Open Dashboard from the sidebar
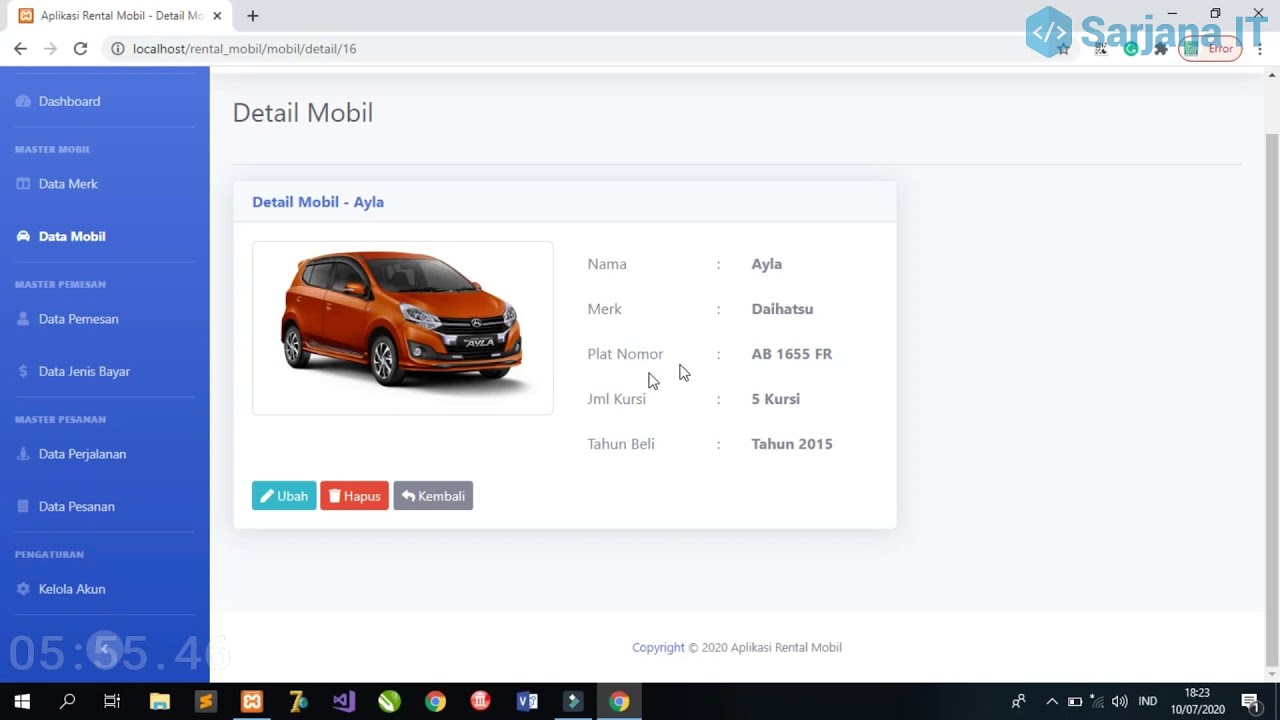The height and width of the screenshot is (720, 1280). pyautogui.click(x=58, y=101)
